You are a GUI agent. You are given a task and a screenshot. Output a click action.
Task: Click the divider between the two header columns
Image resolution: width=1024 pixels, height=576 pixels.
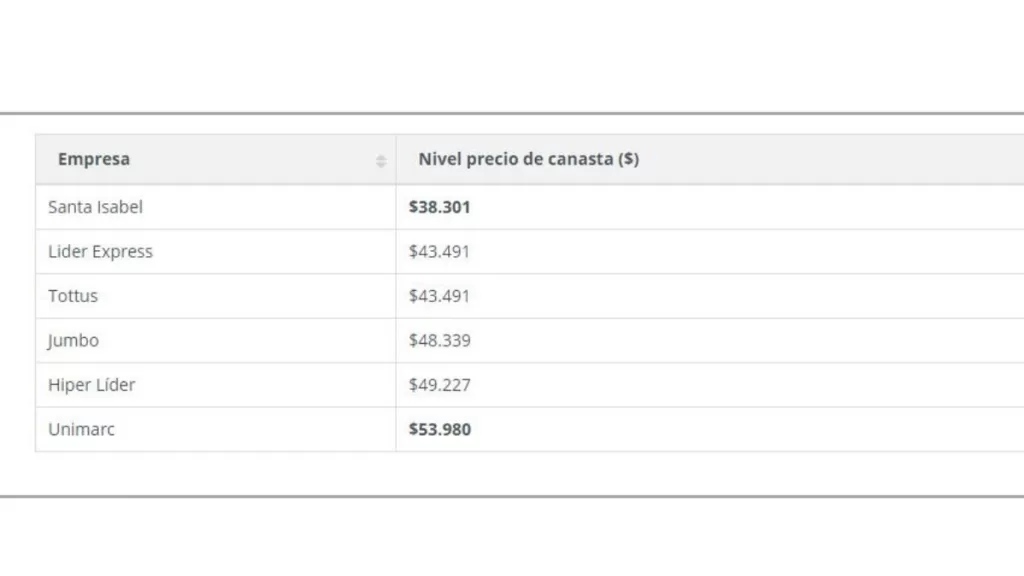point(396,159)
